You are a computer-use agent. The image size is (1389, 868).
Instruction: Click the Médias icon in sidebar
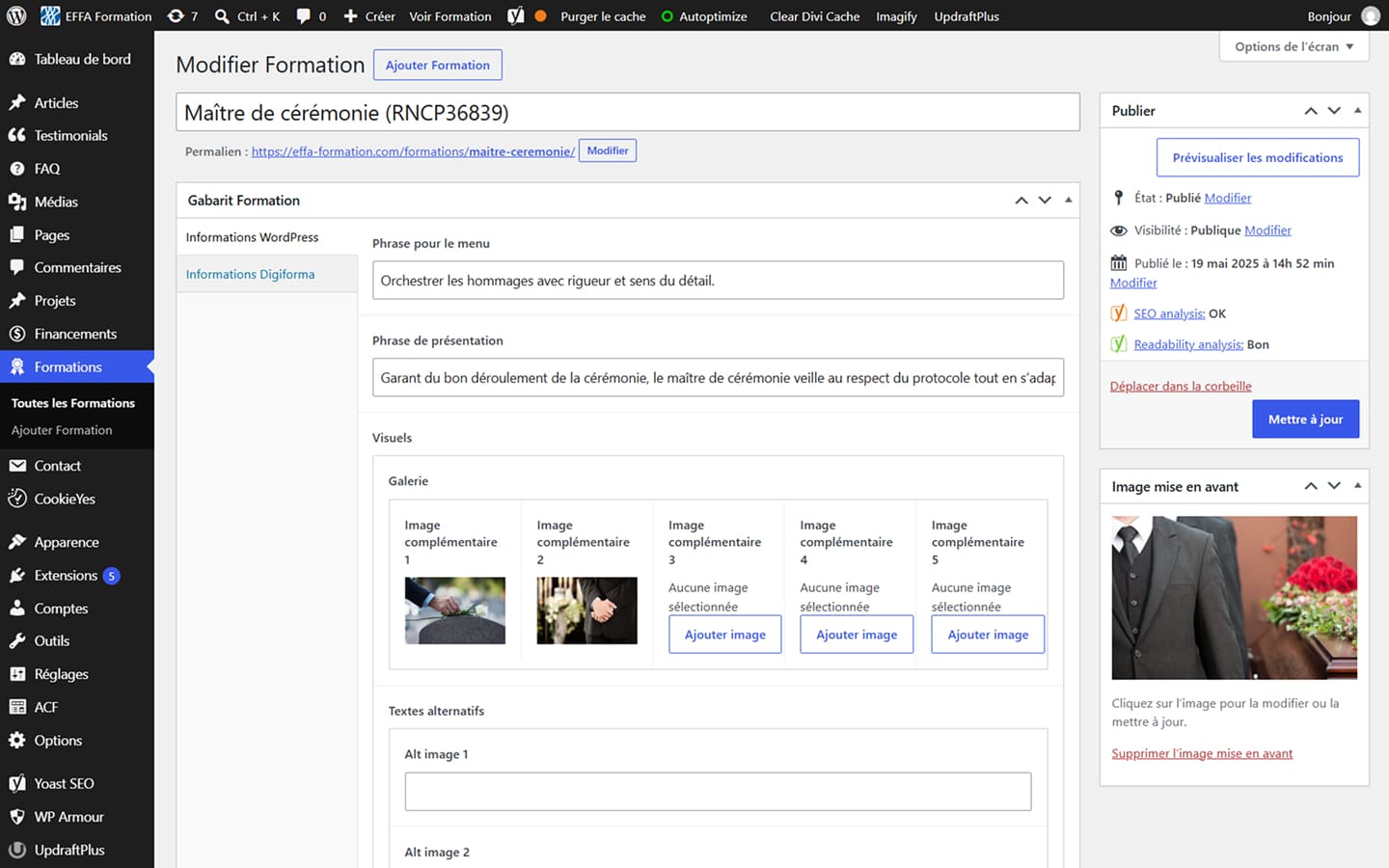(17, 202)
